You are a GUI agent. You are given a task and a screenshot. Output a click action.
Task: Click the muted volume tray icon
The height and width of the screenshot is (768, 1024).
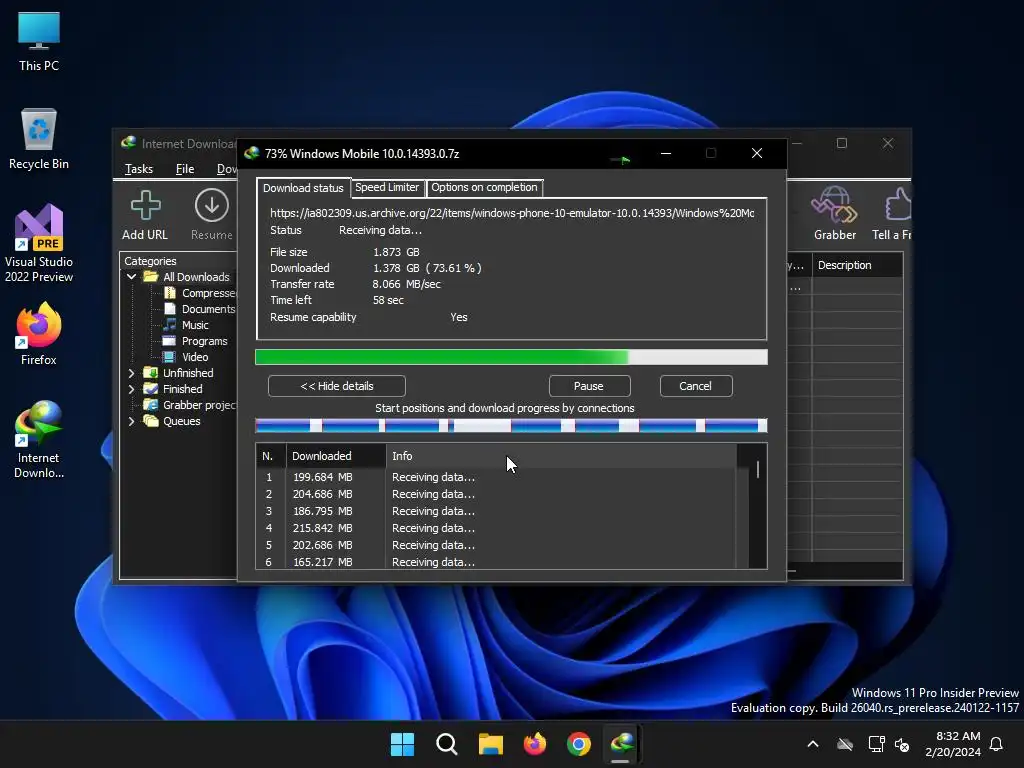(902, 744)
